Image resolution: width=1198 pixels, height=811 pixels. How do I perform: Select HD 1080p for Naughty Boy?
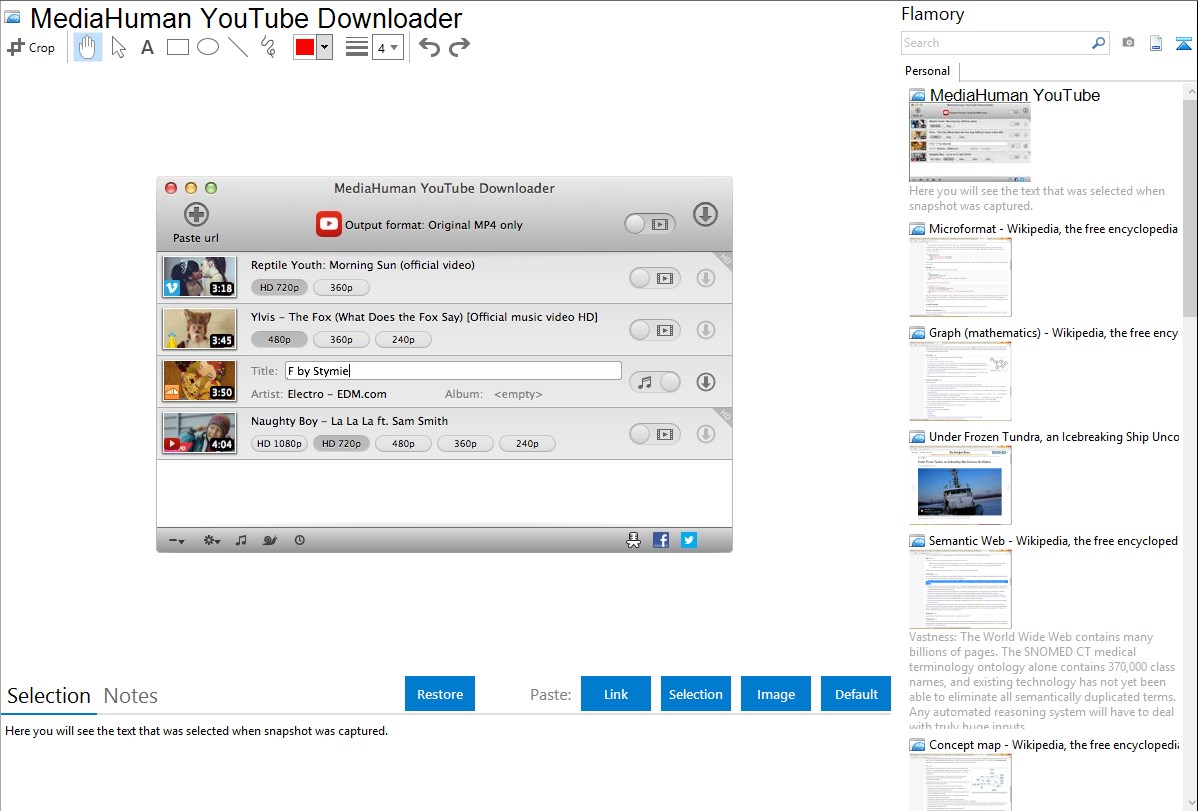point(279,443)
